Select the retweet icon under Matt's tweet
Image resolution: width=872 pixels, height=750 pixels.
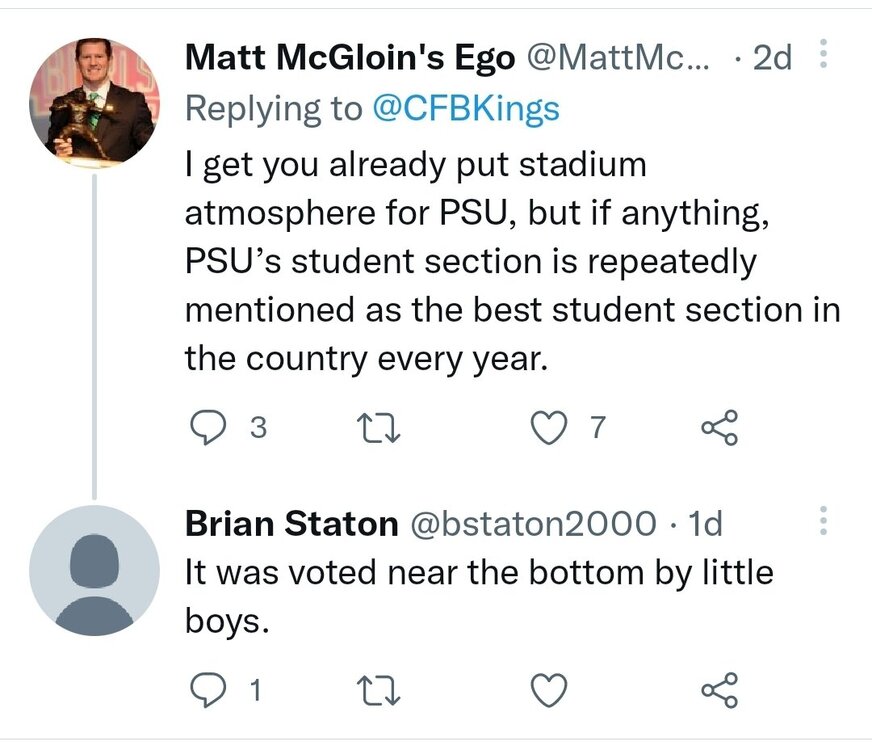[x=378, y=426]
